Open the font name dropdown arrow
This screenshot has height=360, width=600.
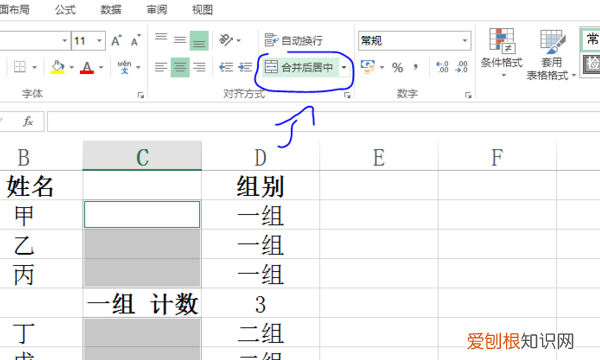[x=64, y=41]
